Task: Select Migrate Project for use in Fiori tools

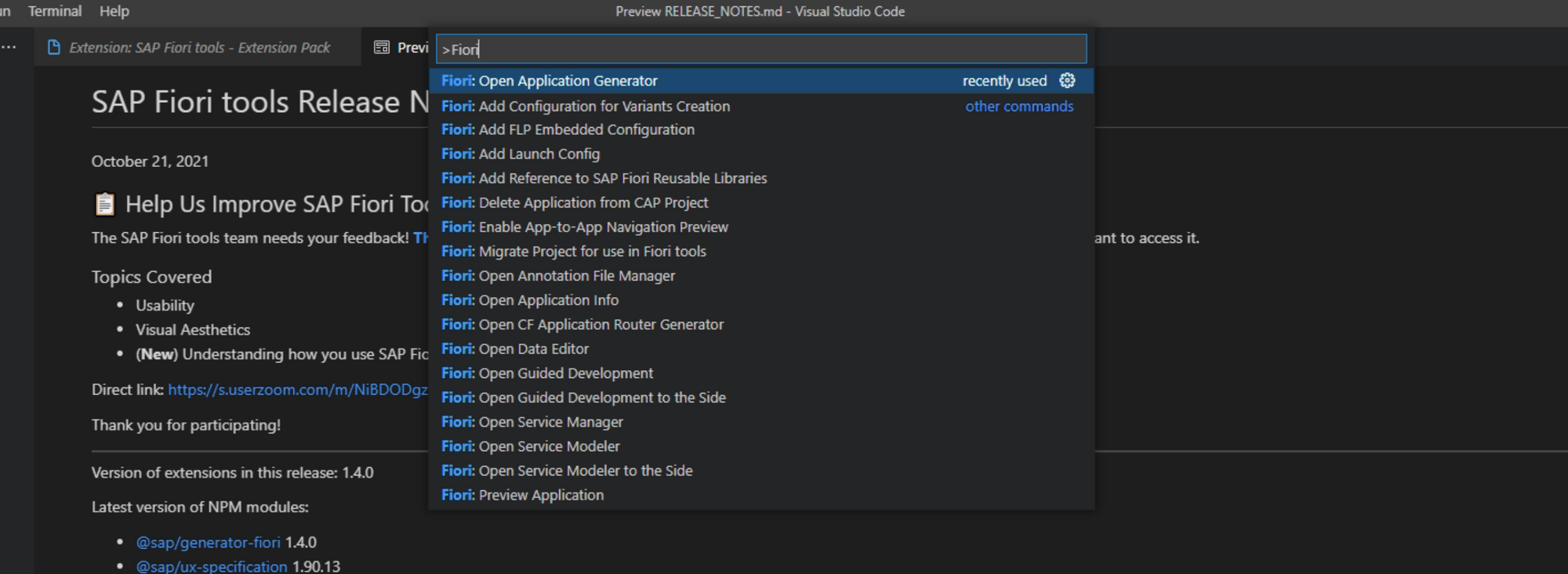Action: point(761,251)
